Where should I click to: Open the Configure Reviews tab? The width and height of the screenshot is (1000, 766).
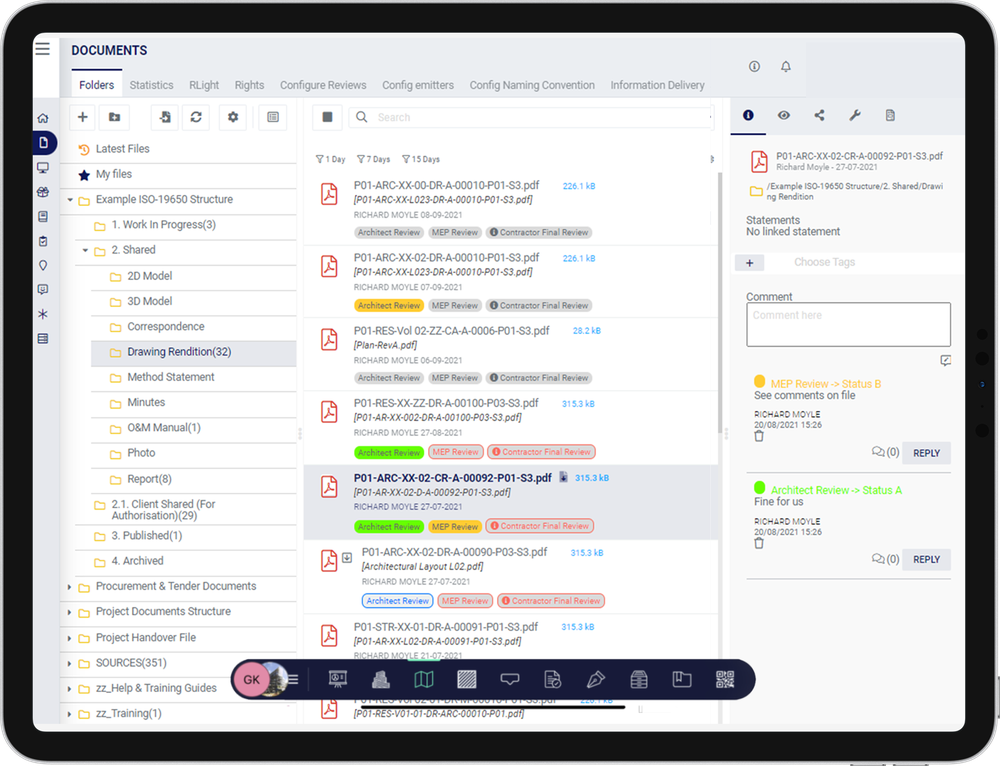pos(323,85)
